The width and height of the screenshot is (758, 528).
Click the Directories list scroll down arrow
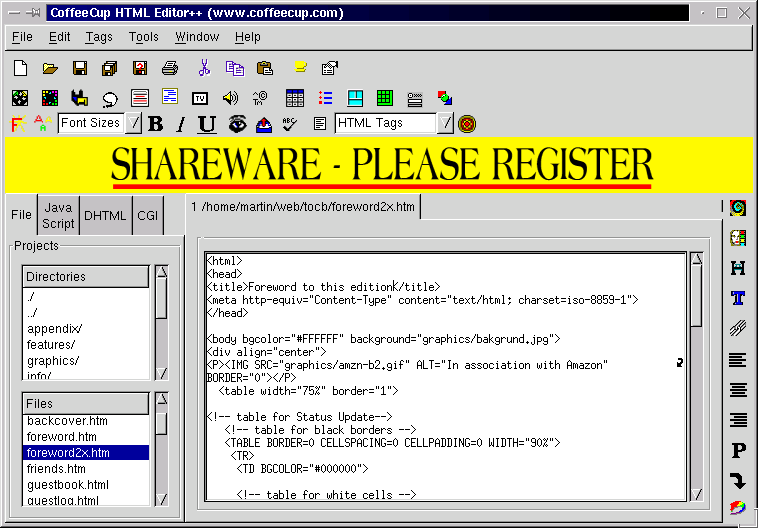click(x=162, y=374)
